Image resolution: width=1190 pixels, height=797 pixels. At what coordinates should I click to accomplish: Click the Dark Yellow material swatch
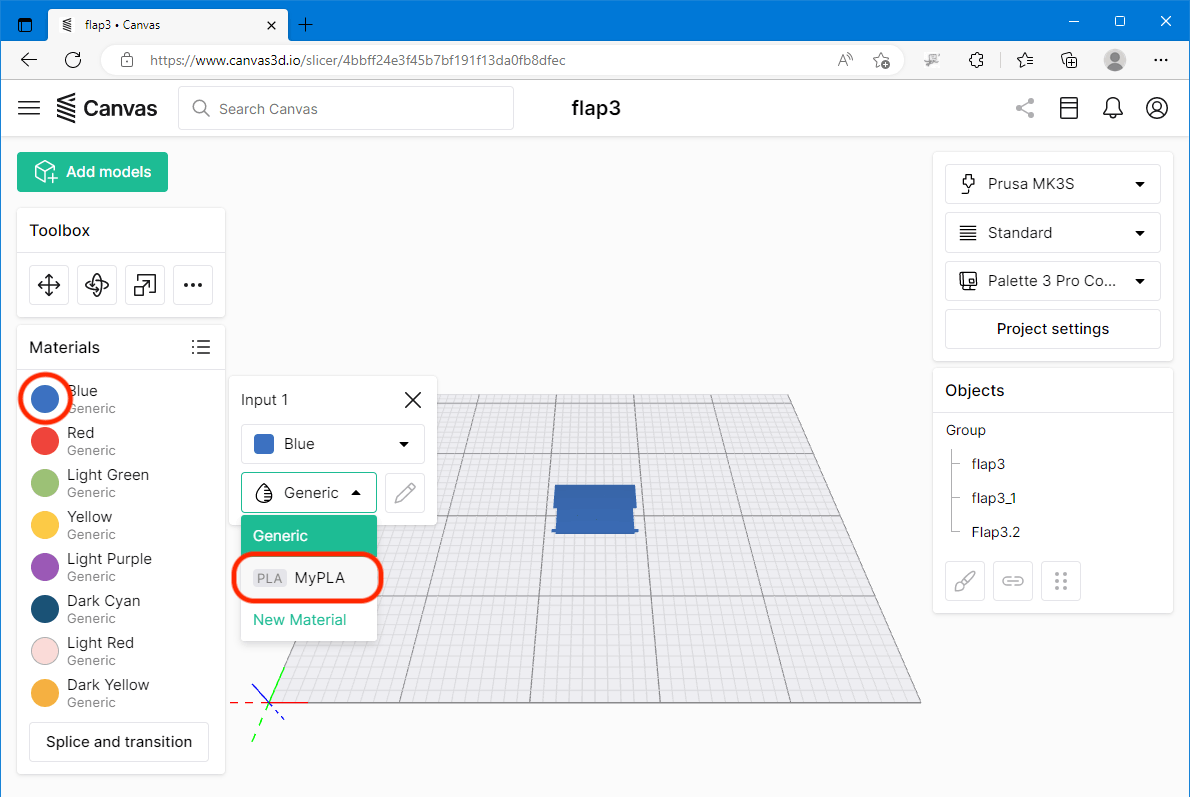pos(45,693)
